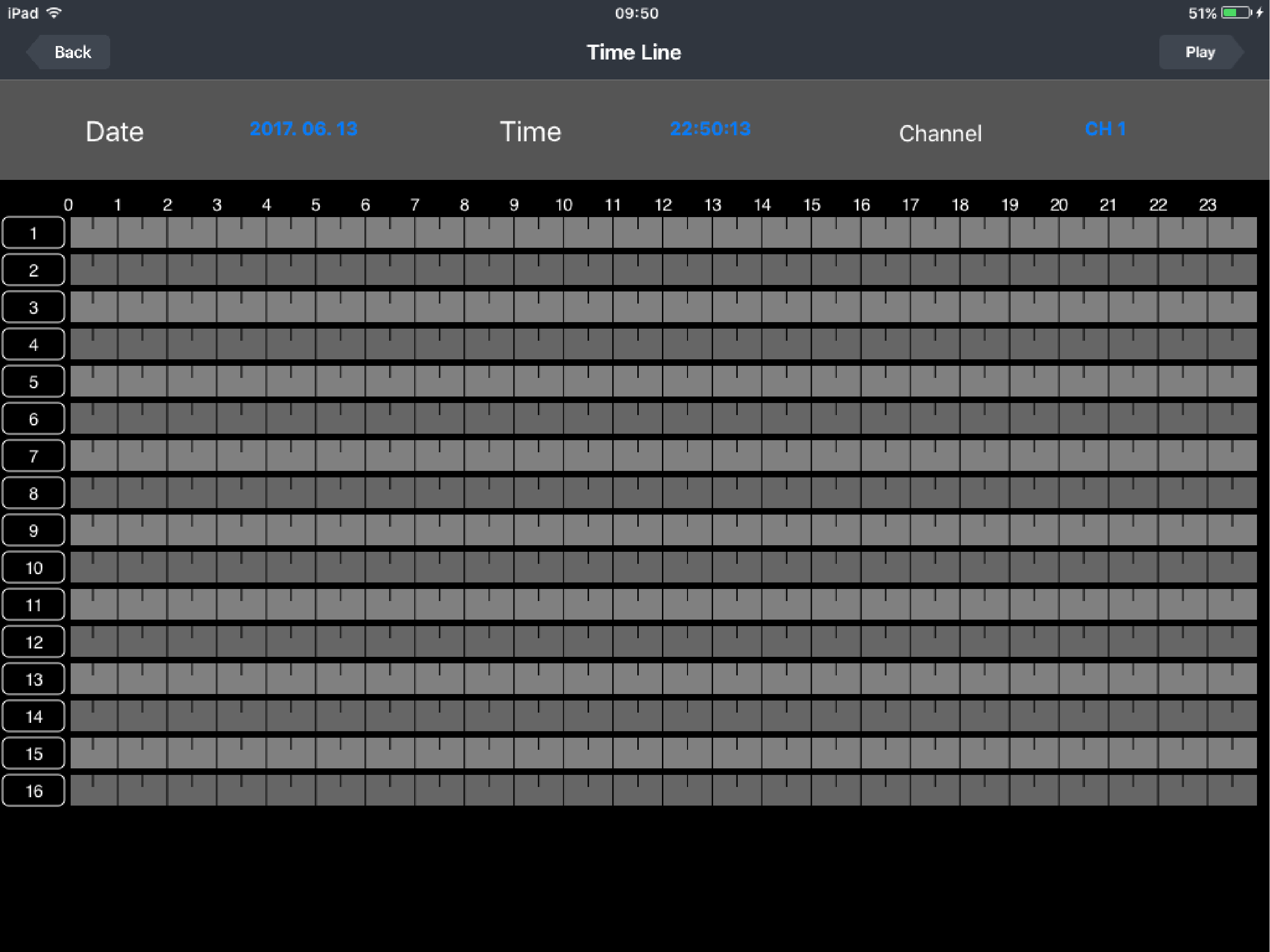
Task: Tap the battery status icon
Action: [x=1237, y=13]
